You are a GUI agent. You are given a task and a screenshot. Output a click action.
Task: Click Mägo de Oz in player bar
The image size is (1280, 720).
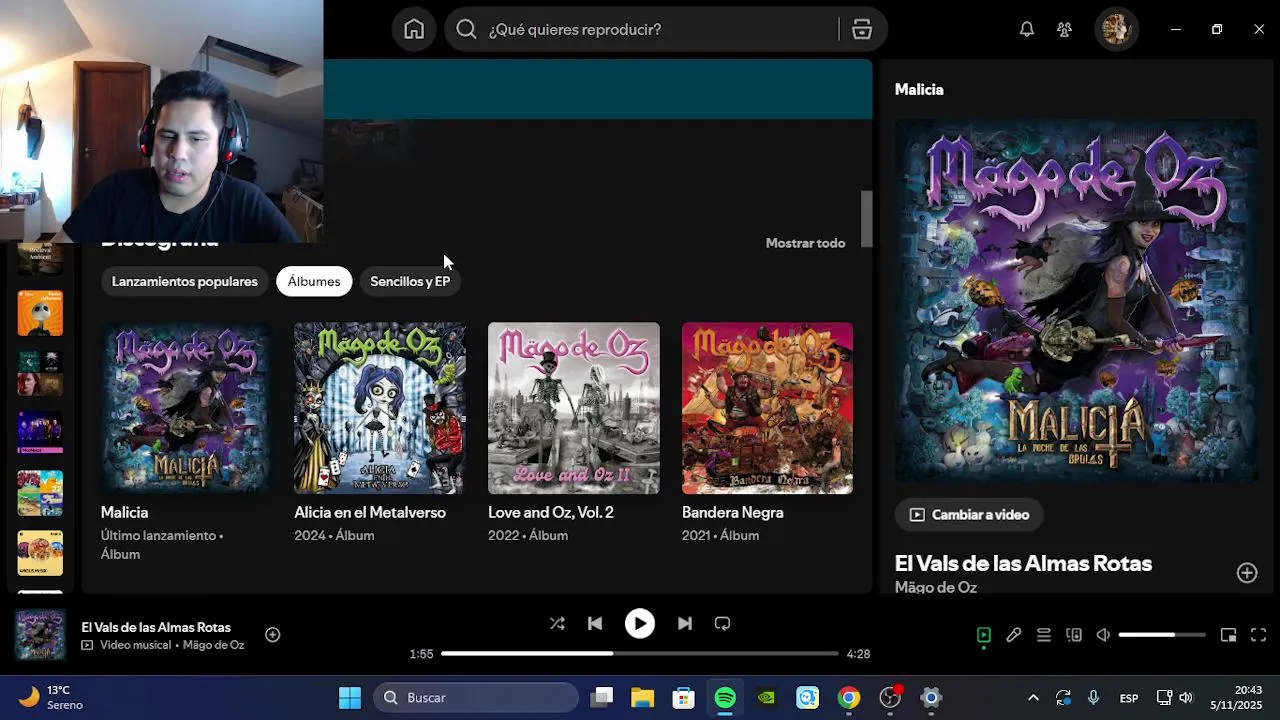(214, 645)
